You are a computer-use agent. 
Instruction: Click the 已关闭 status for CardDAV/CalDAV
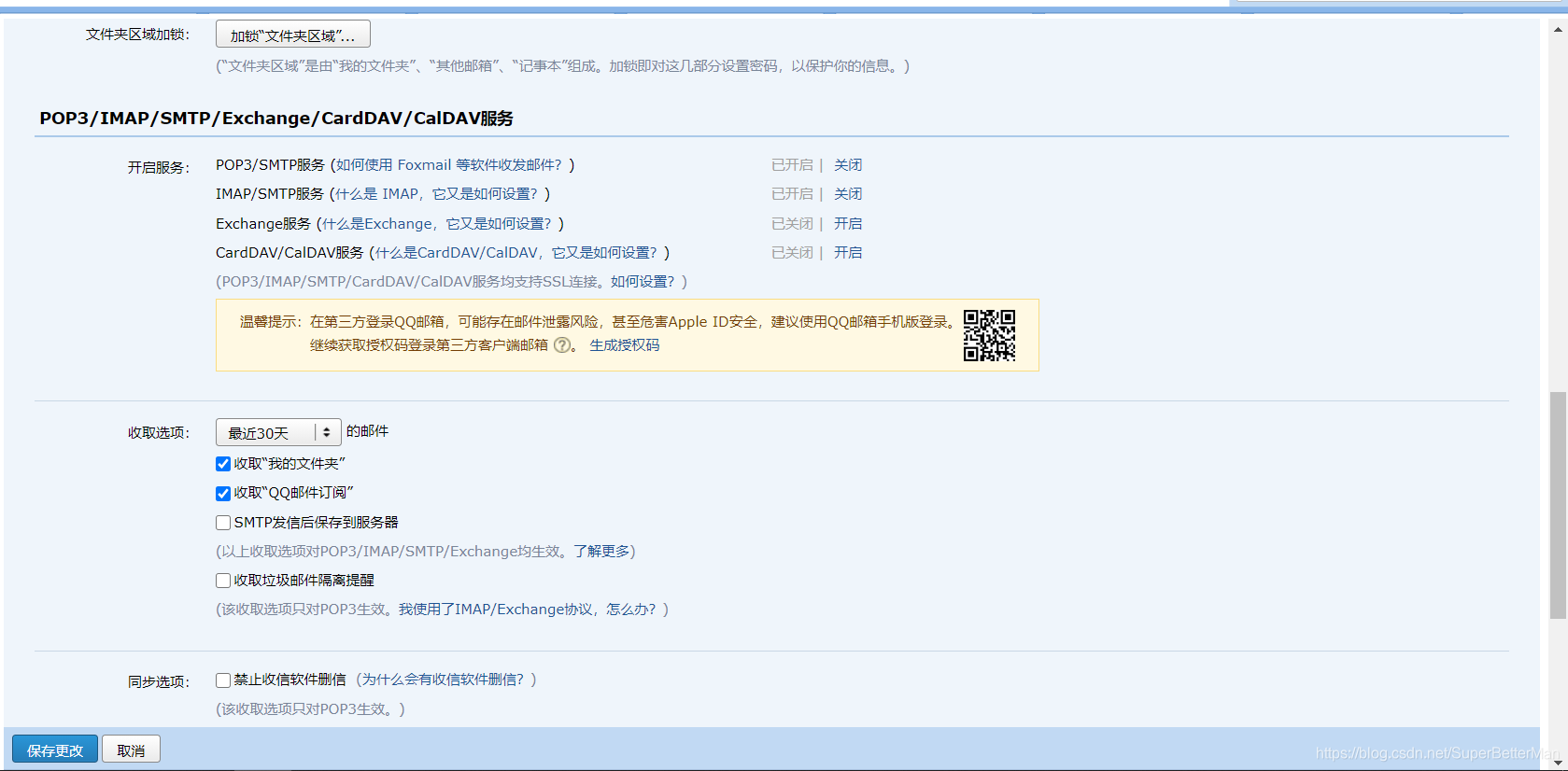coord(792,253)
